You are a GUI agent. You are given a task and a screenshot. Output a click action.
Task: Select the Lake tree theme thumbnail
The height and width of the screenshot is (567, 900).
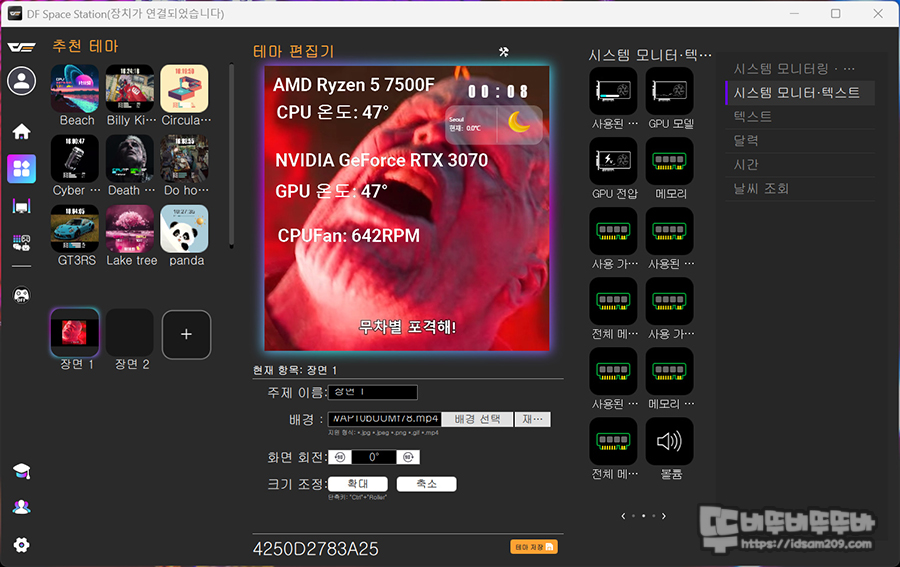pyautogui.click(x=130, y=228)
